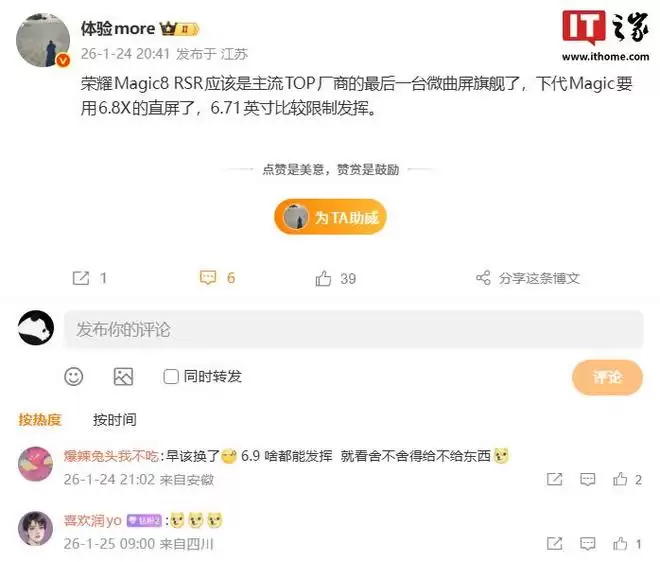This screenshot has height=562, width=660.
Task: Like the comment by 喜欢润yo
Action: 620,543
